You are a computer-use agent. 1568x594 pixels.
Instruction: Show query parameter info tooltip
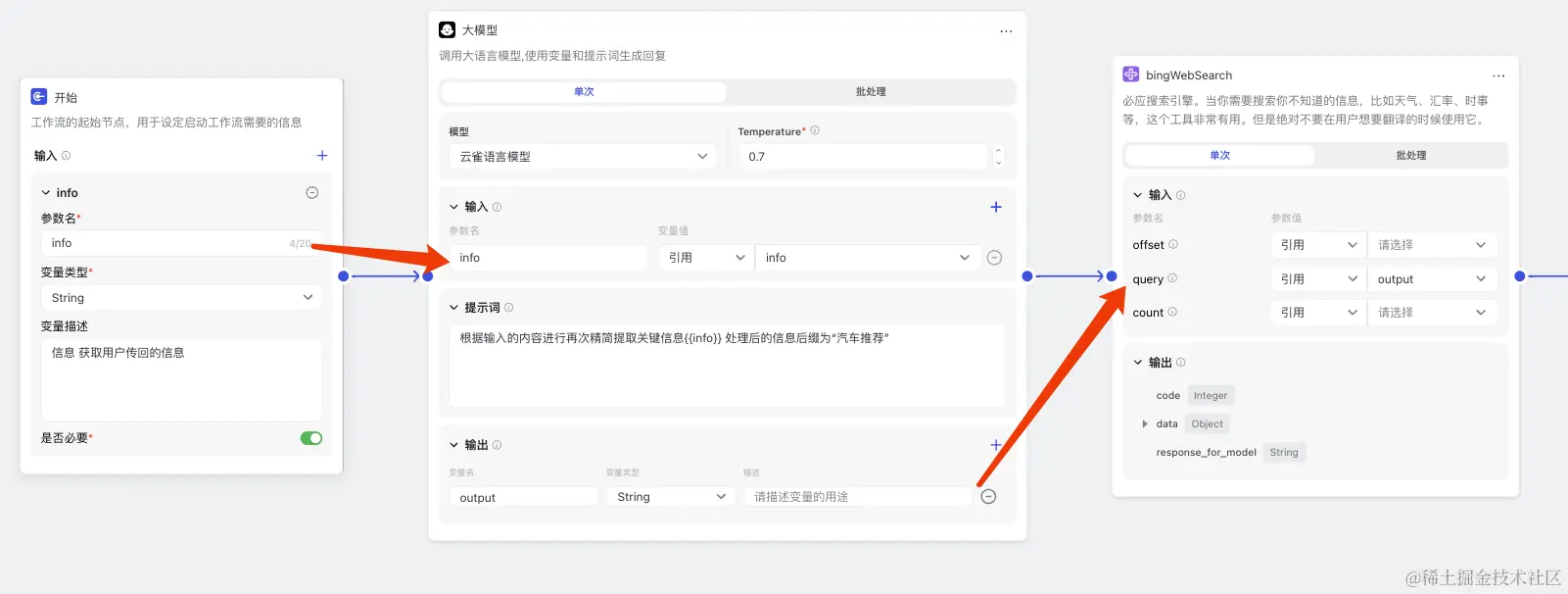click(x=1172, y=278)
